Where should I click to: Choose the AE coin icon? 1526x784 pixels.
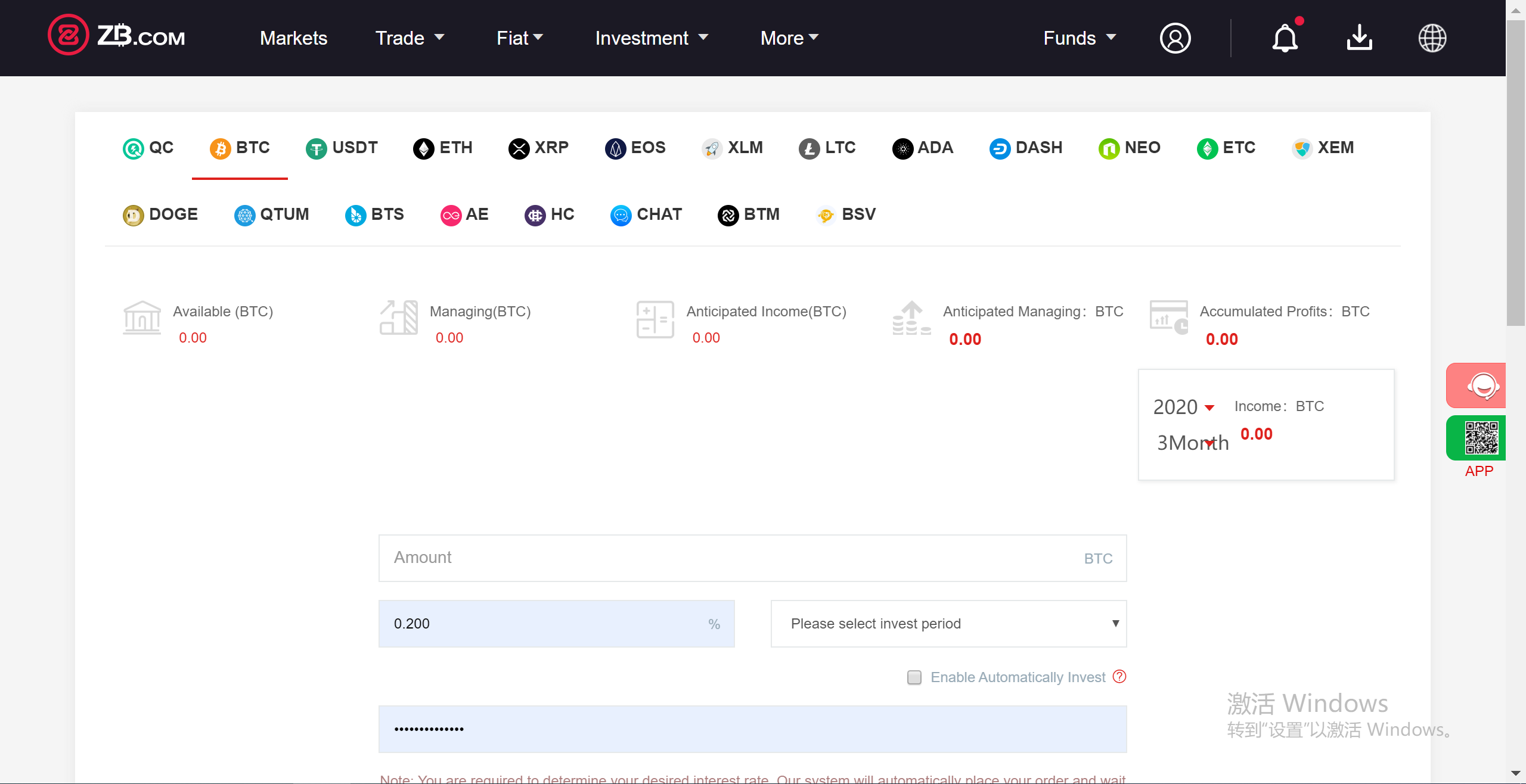point(451,215)
